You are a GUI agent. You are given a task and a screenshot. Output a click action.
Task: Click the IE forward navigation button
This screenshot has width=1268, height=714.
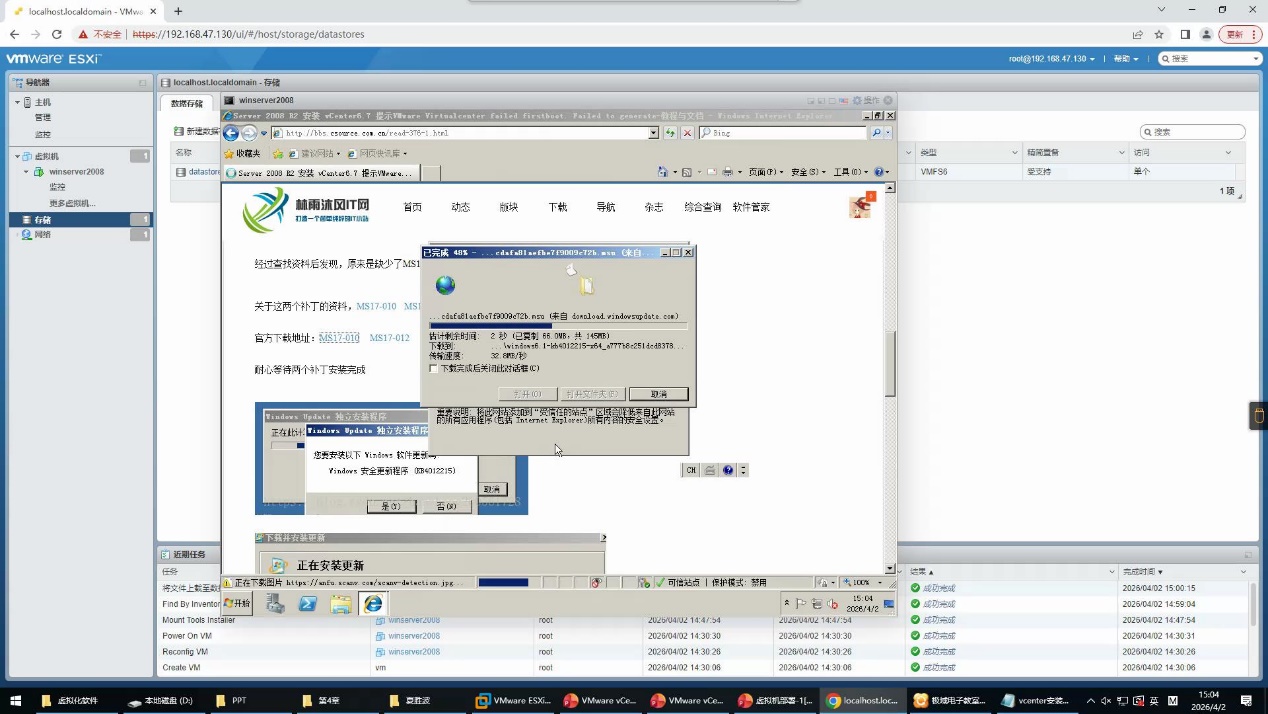[x=249, y=133]
